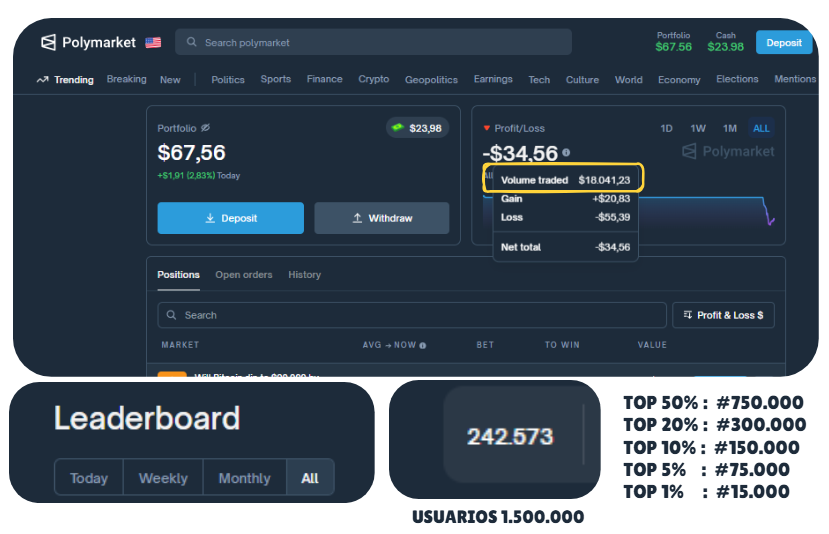Open the Crypto category
This screenshot has height=534, width=829.
[374, 79]
